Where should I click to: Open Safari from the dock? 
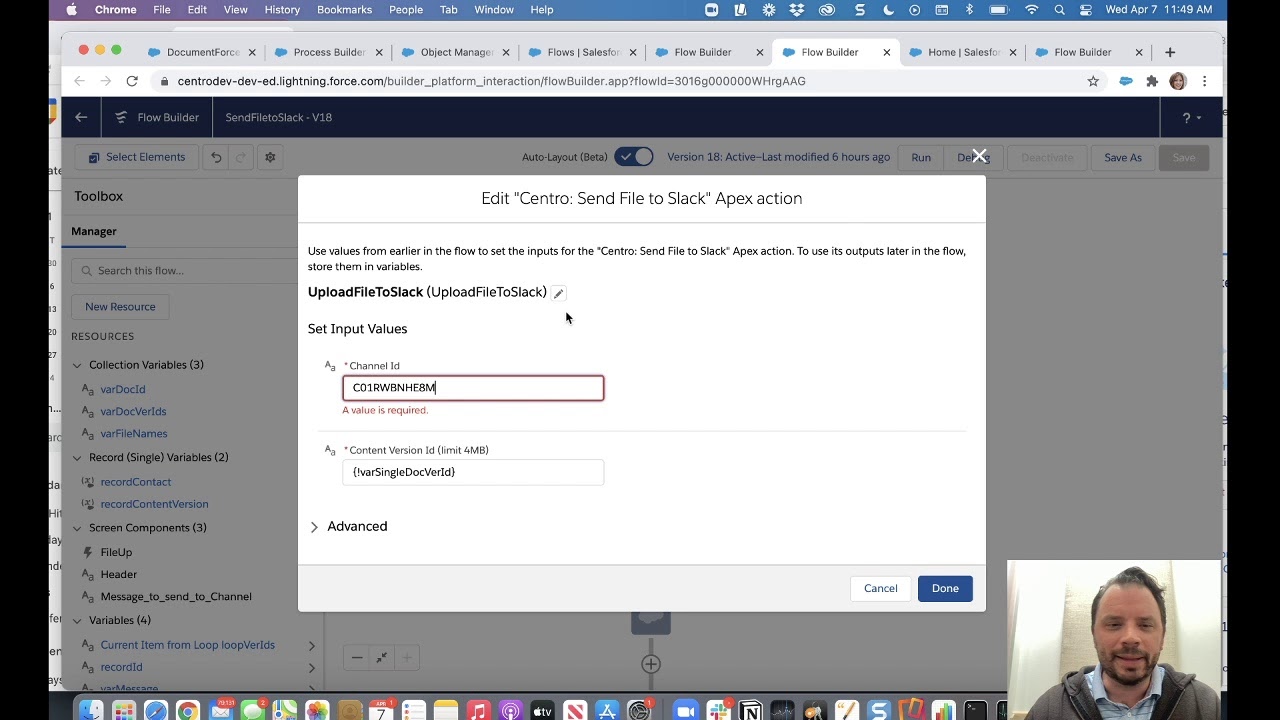point(155,711)
